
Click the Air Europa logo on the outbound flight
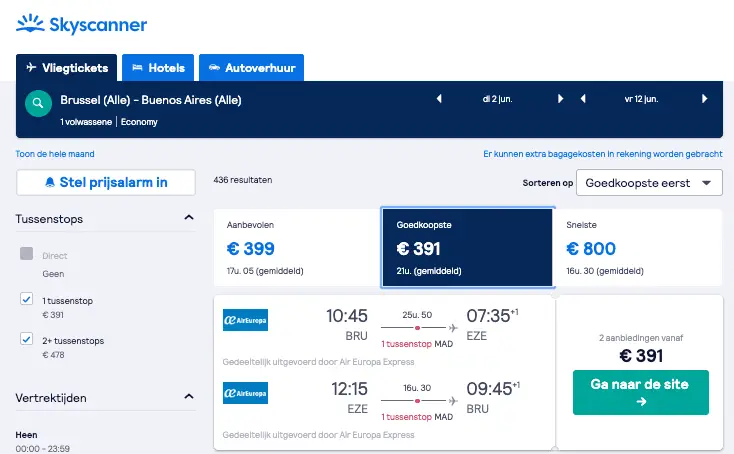click(x=245, y=320)
